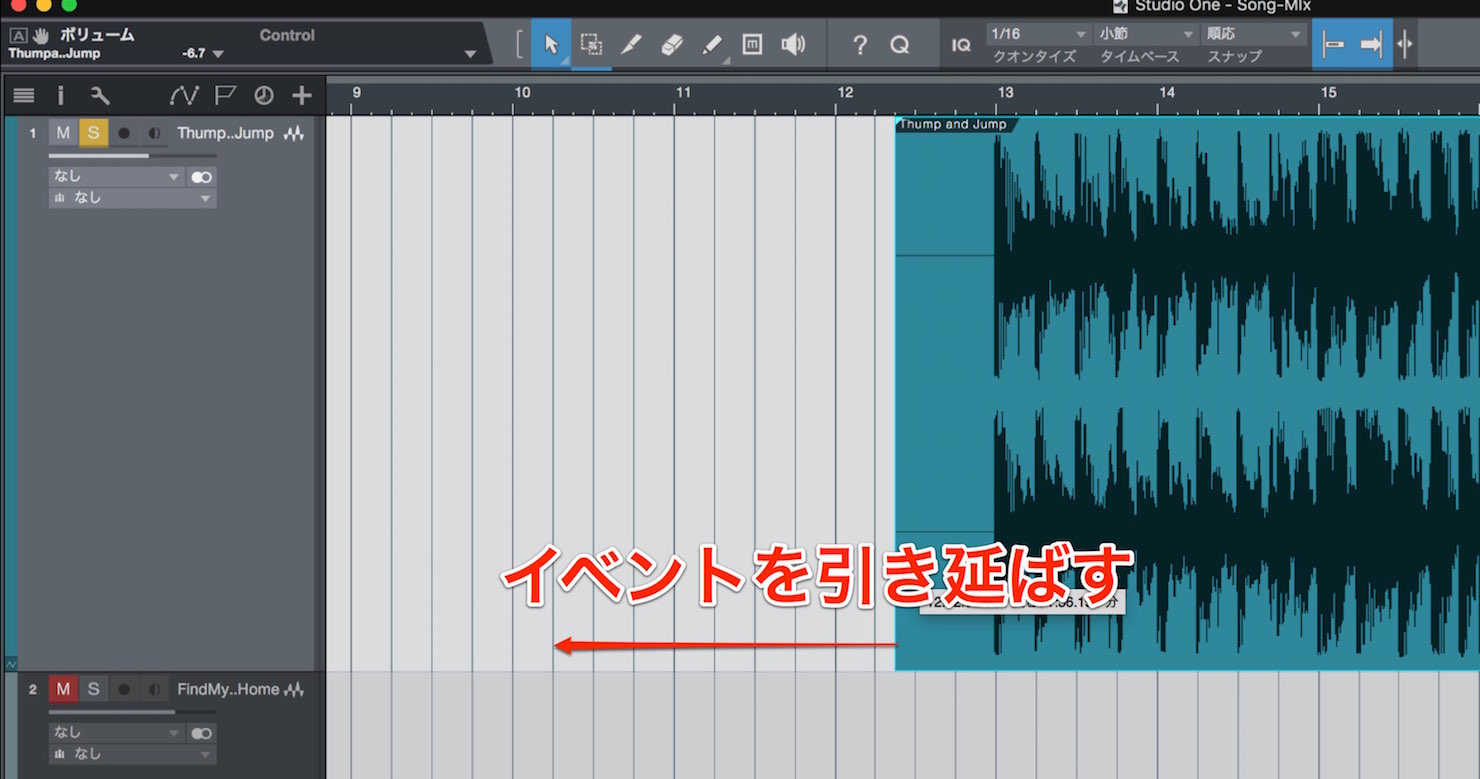Screen dimensions: 1480x779
Task: Mute the Thump..Jump track
Action: [x=63, y=133]
